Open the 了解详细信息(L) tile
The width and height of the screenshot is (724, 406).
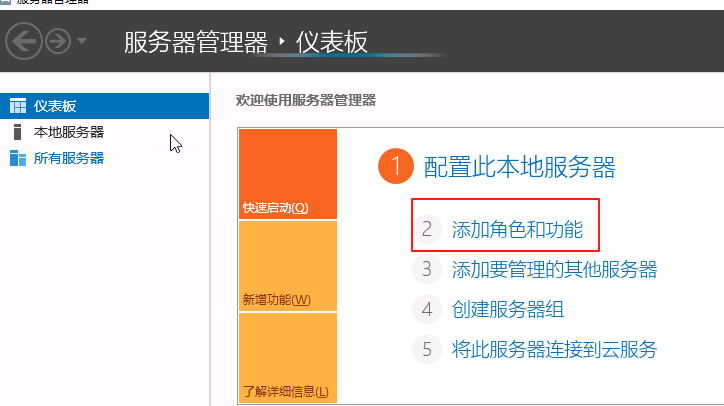[288, 358]
